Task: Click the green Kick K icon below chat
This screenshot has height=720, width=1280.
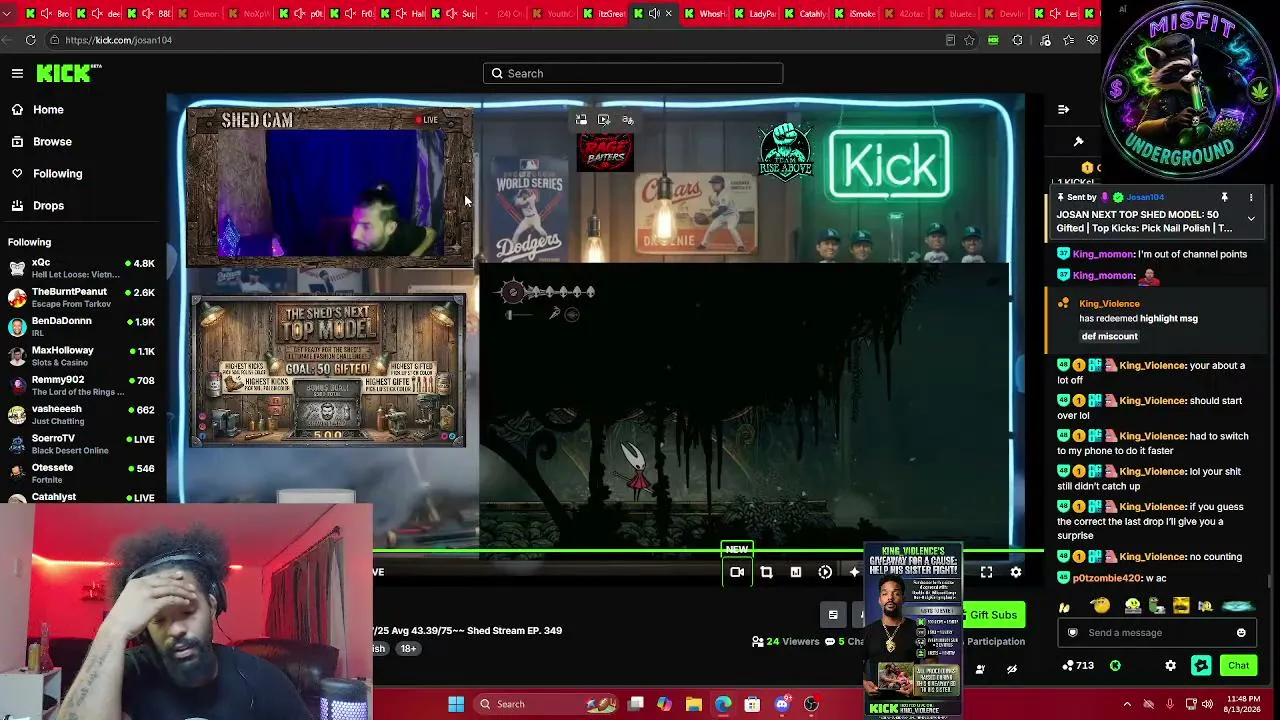Action: (1115, 666)
